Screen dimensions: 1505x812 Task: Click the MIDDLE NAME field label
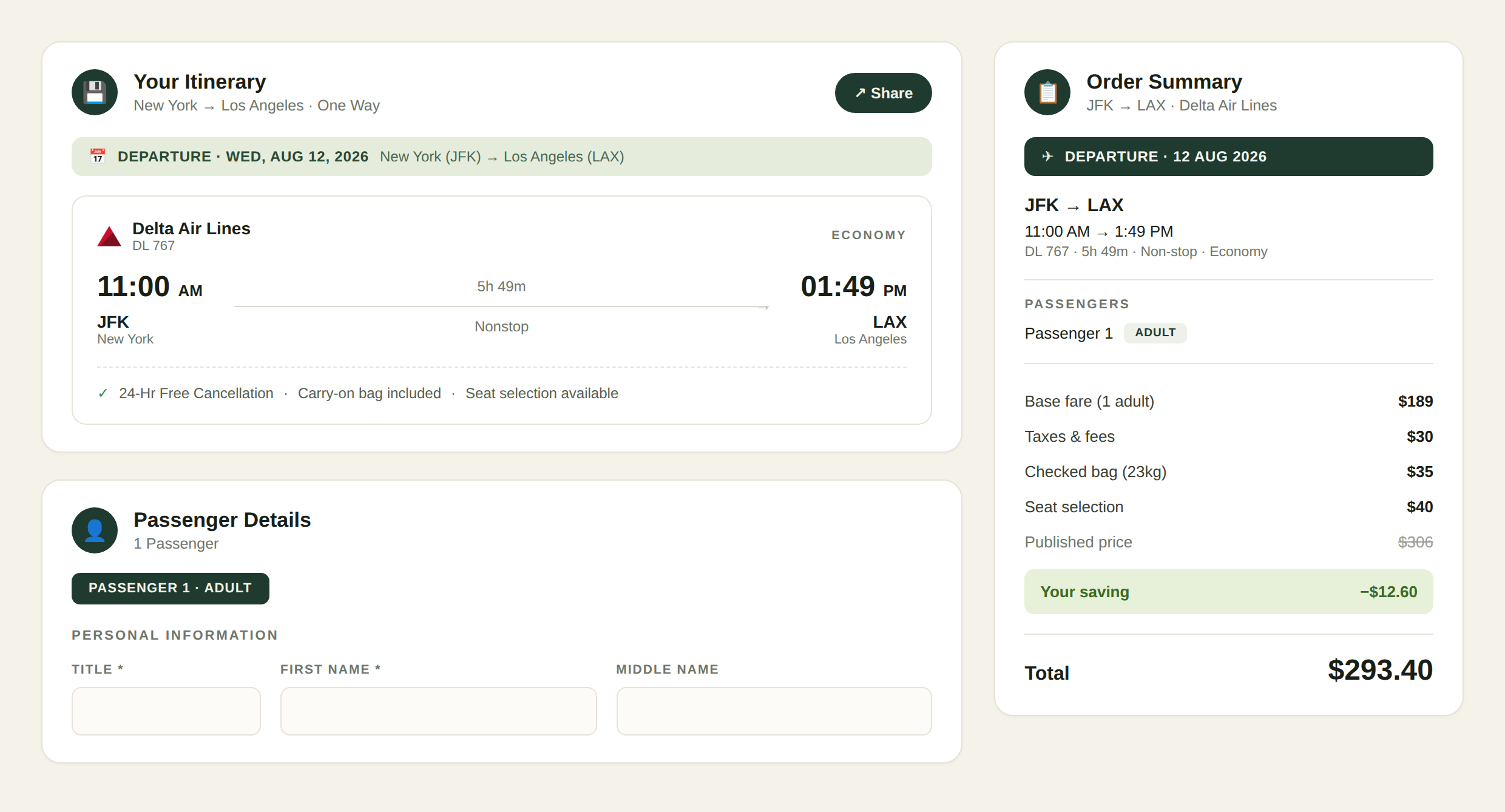[x=668, y=669]
